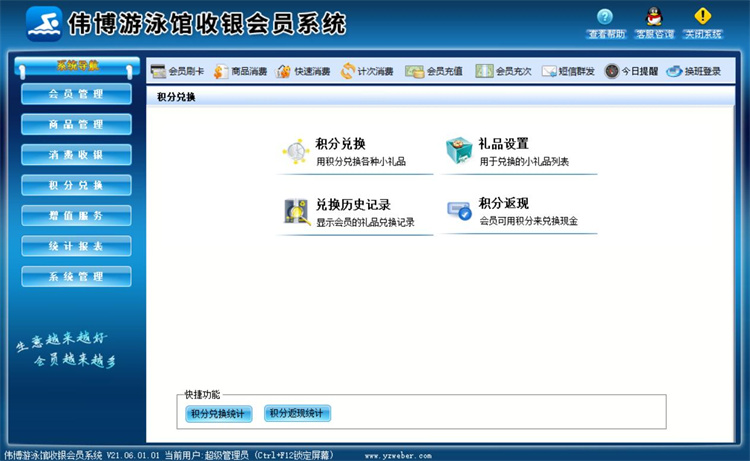
Task: Open 统计报表 in the sidebar
Action: [76, 246]
